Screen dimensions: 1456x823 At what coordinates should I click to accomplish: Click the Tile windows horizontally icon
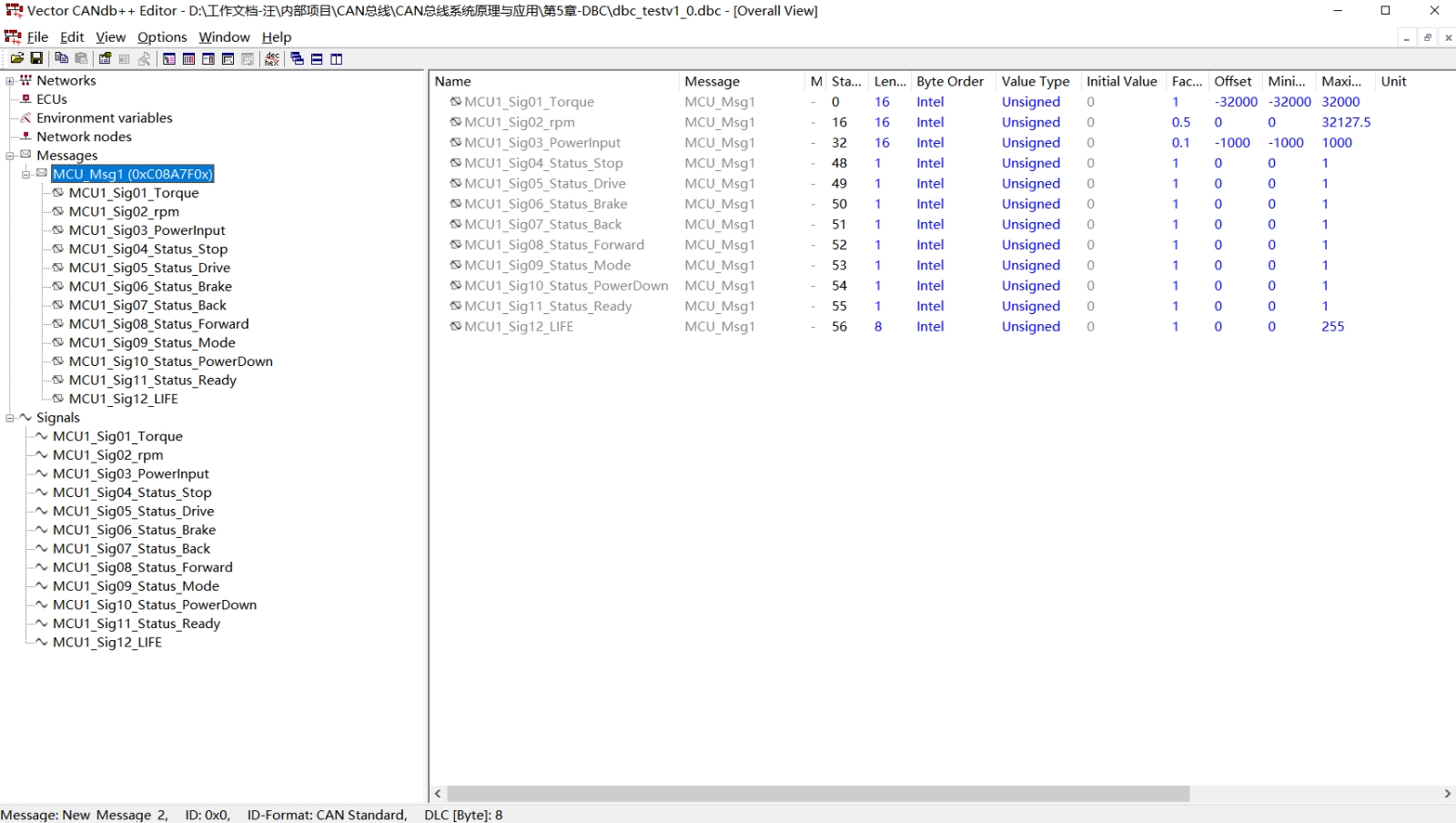(317, 58)
